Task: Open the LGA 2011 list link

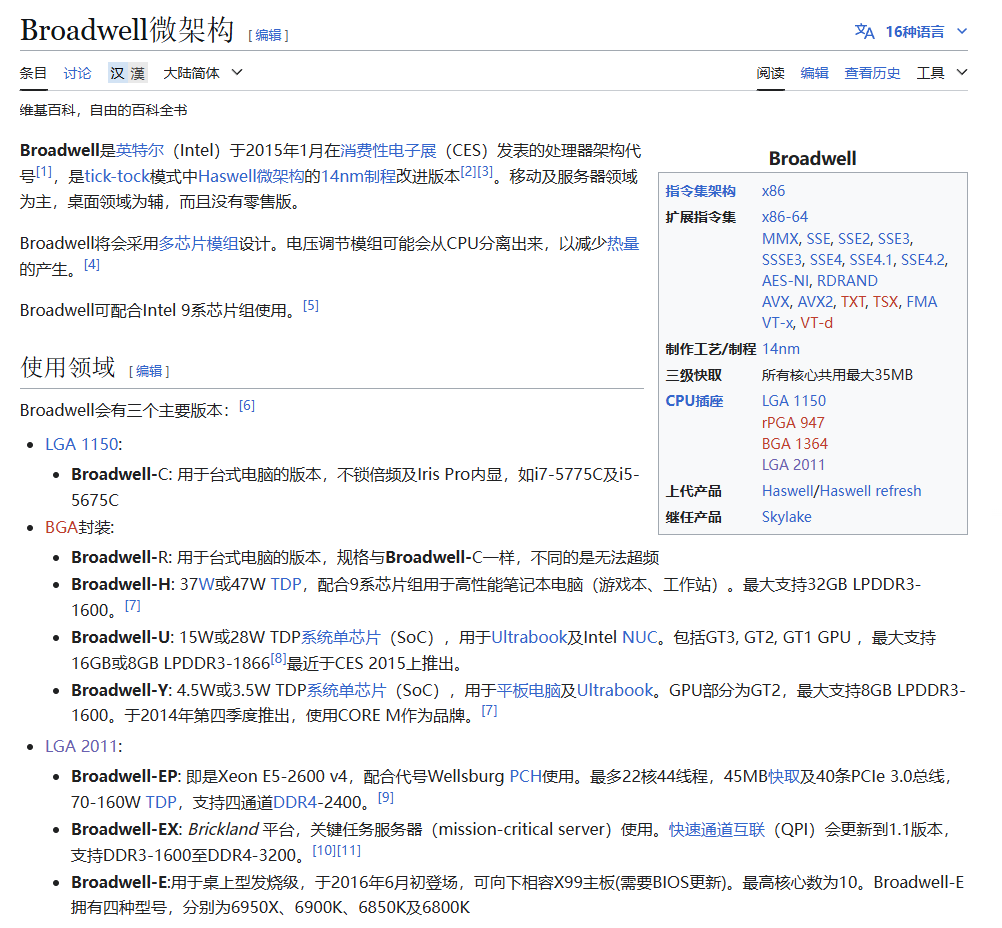Action: (82, 746)
